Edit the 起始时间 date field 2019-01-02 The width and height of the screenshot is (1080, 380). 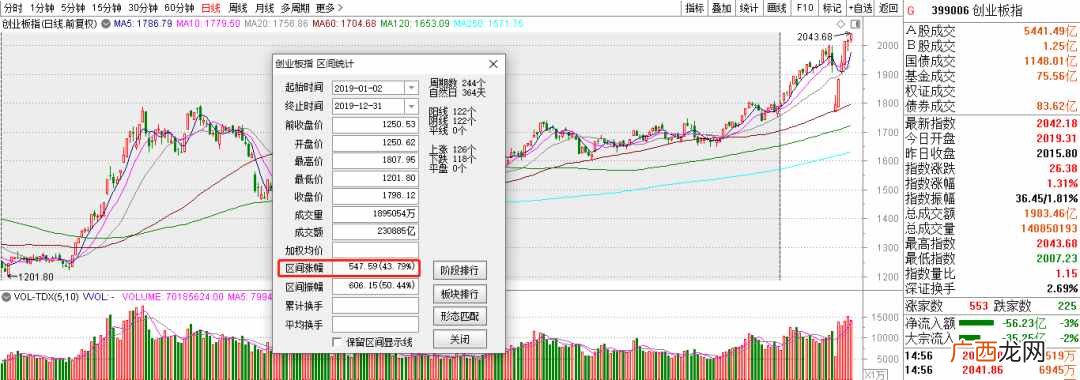[x=368, y=88]
